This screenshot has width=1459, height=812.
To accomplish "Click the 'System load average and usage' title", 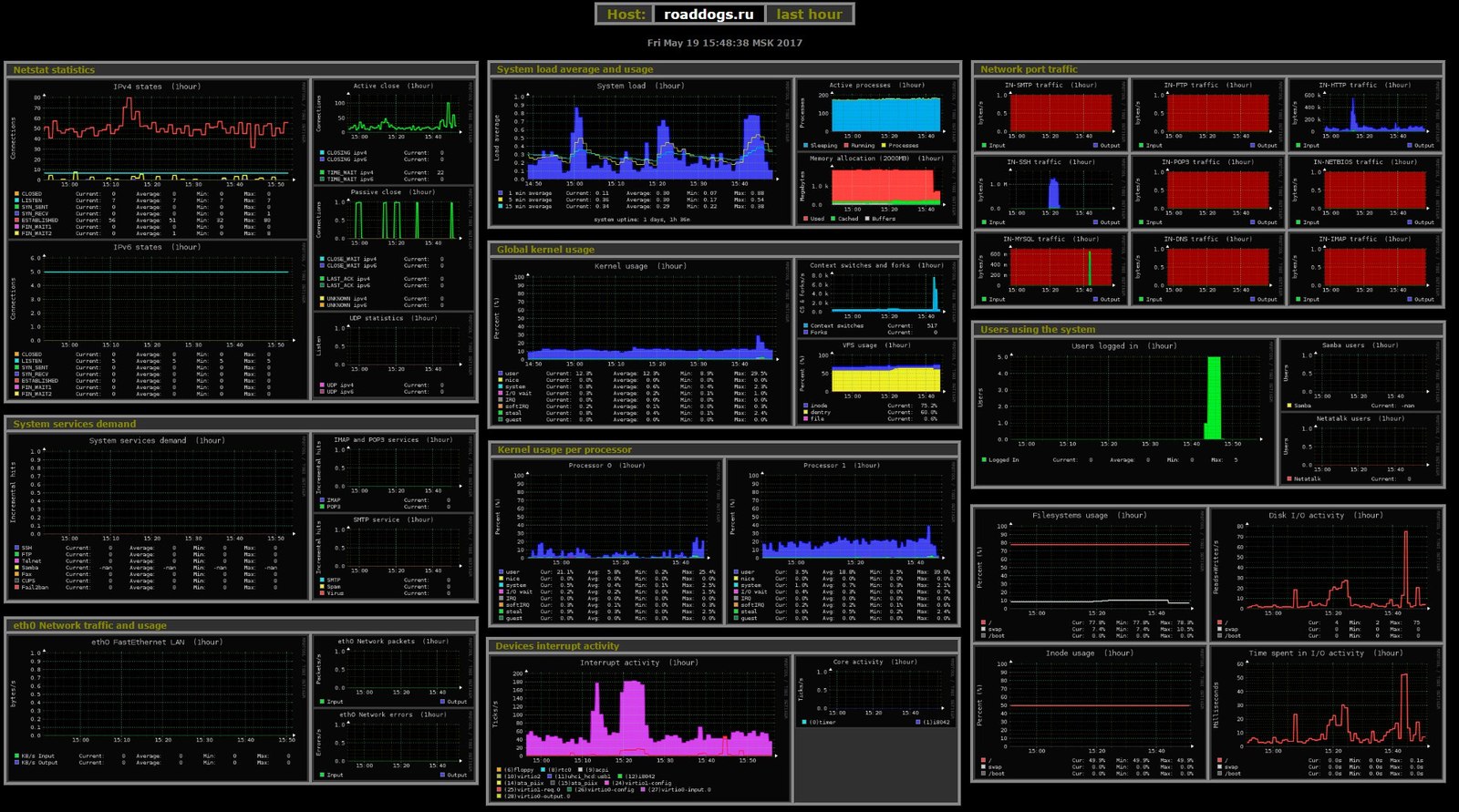I will click(x=574, y=69).
